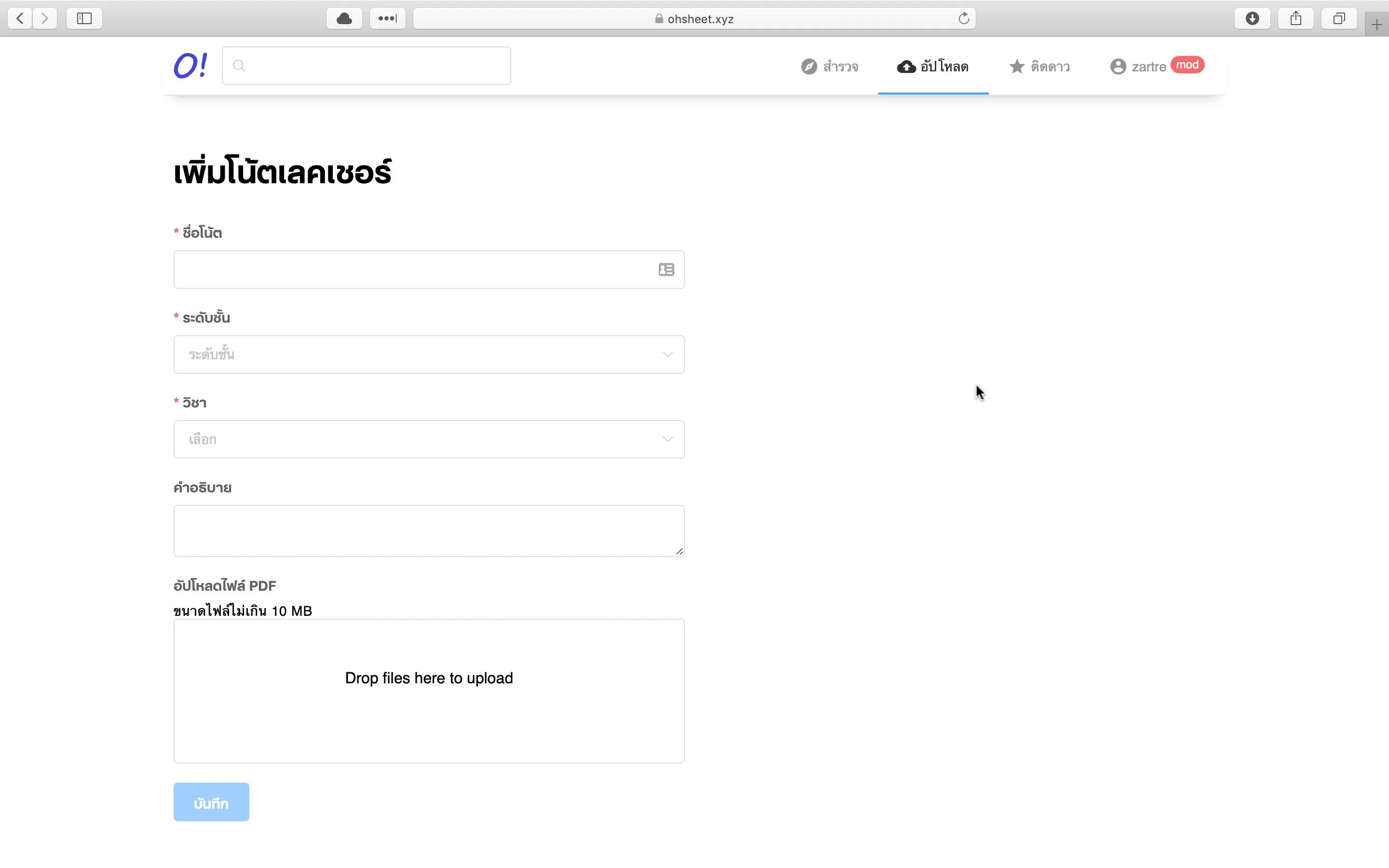The image size is (1389, 868).
Task: Select the อัปโหลด upload tab
Action: tap(933, 67)
